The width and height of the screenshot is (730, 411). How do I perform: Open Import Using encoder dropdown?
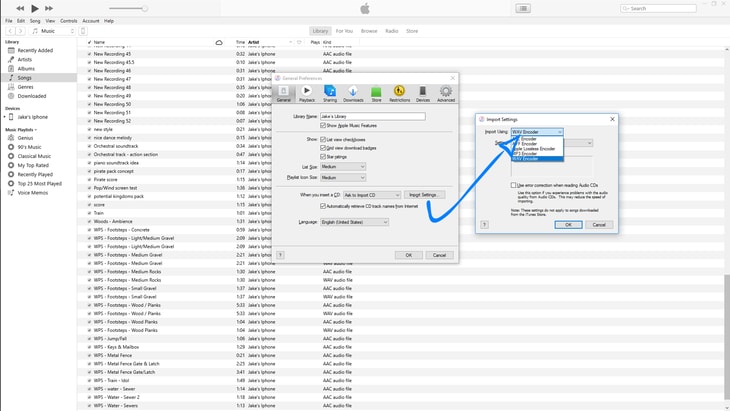tap(537, 132)
